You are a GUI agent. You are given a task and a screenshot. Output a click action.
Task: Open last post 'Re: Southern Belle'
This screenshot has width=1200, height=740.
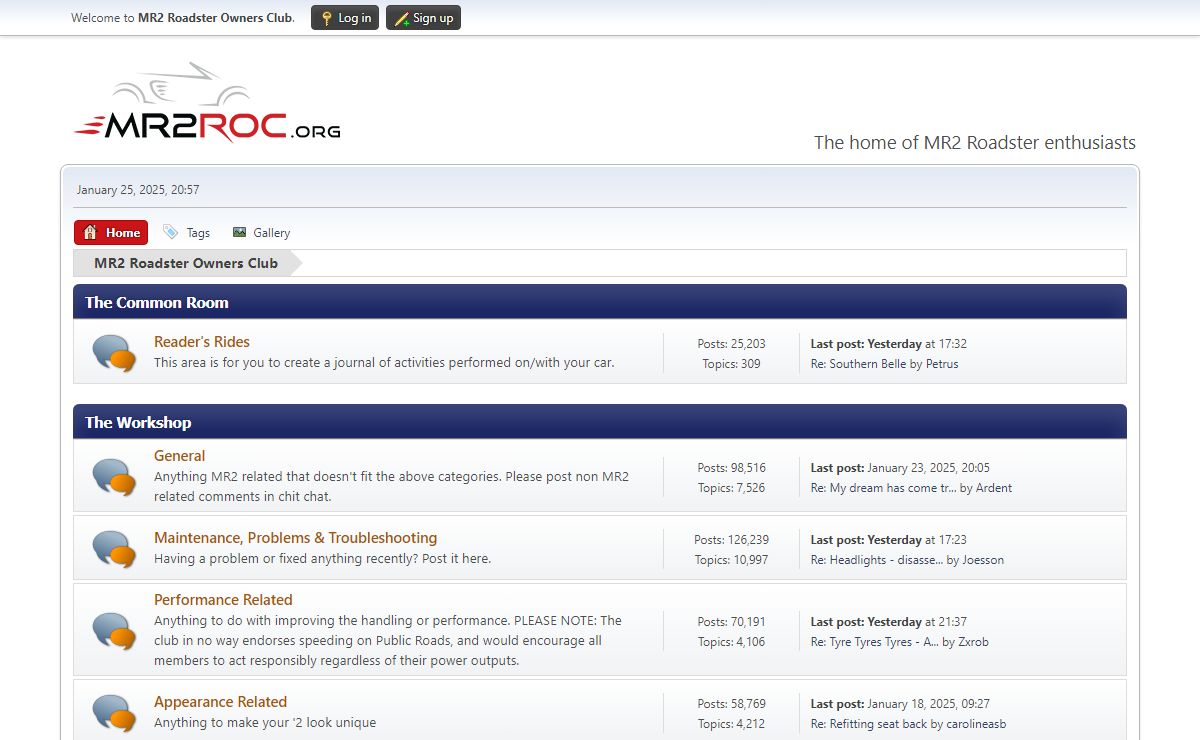(858, 364)
